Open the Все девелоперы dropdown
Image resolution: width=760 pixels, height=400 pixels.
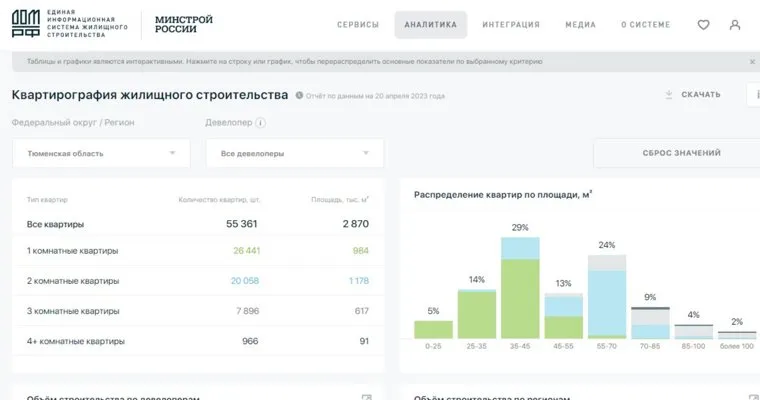click(x=294, y=153)
